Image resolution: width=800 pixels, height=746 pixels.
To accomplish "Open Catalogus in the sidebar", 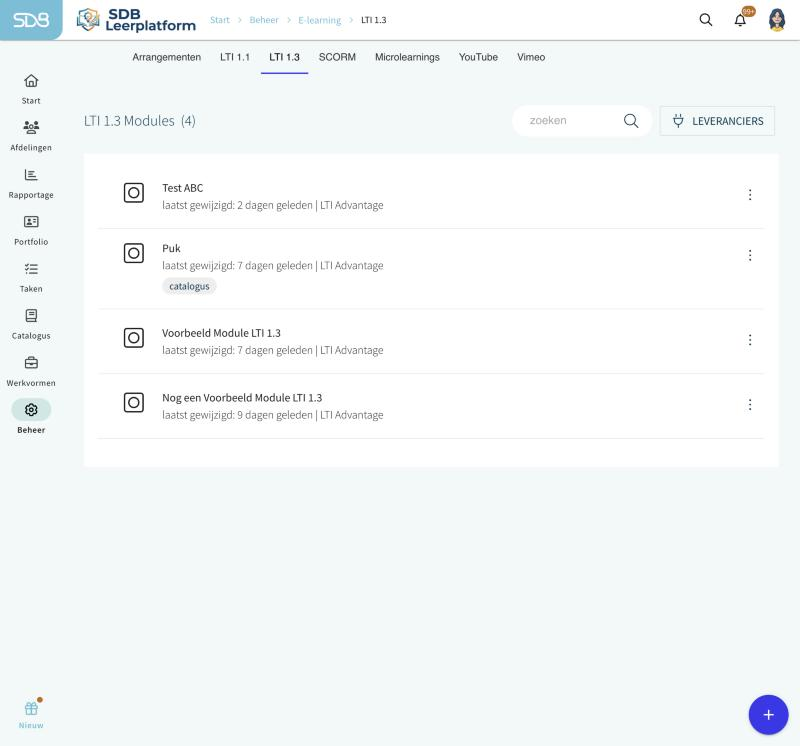I will 31,325.
